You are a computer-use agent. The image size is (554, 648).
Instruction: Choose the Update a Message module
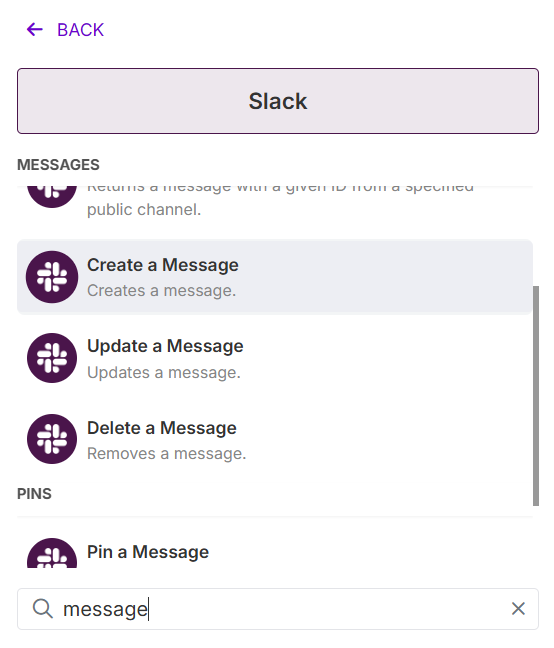[x=275, y=358]
